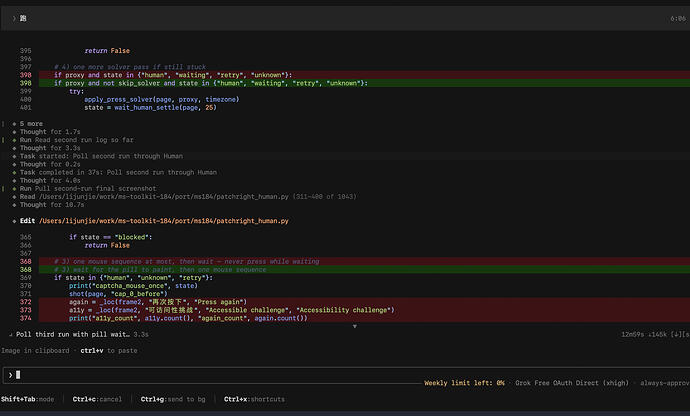Select line 371 'shot(page, "cap_0_before")'
Image resolution: width=690 pixels, height=416 pixels.
(118, 294)
